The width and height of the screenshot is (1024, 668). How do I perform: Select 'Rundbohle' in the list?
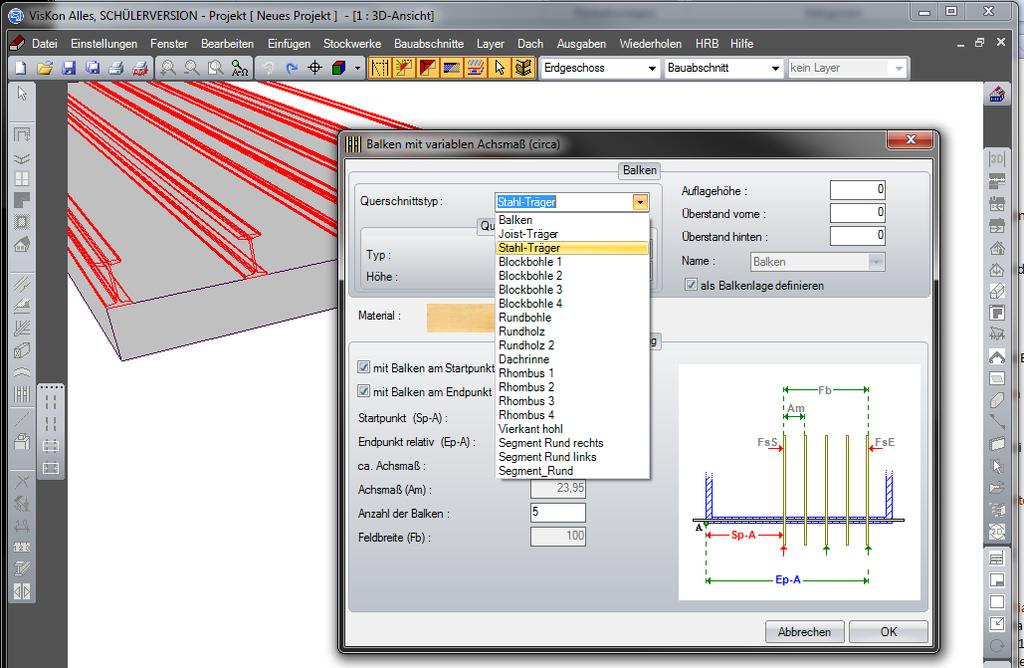point(572,317)
